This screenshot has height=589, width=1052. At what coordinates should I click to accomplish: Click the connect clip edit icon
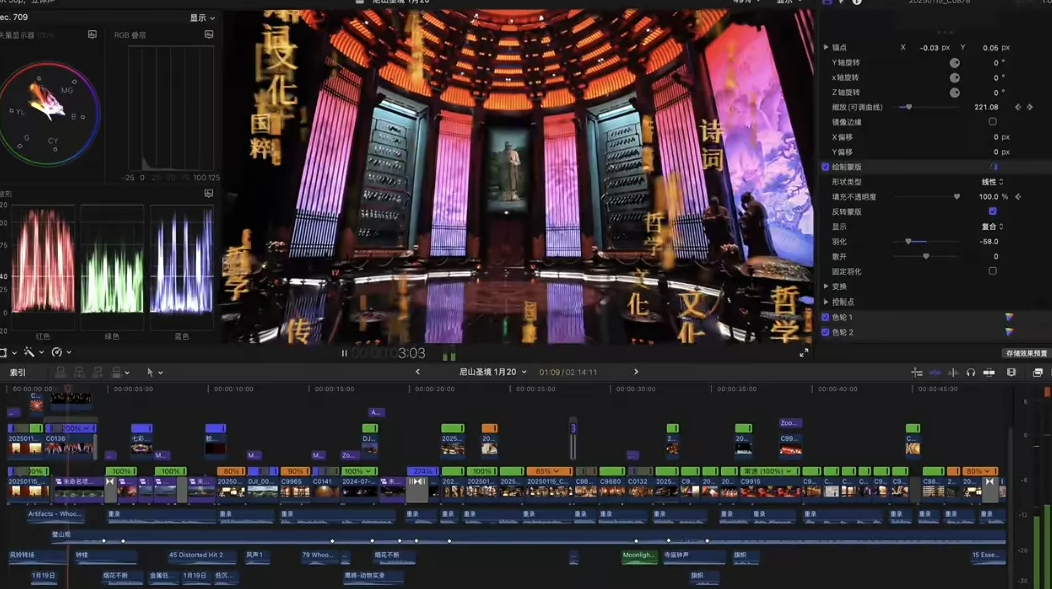pos(60,372)
